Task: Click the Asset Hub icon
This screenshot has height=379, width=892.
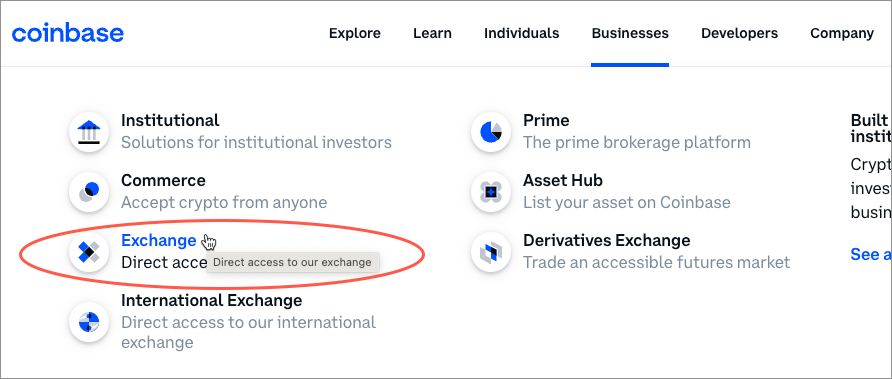Action: tap(490, 192)
